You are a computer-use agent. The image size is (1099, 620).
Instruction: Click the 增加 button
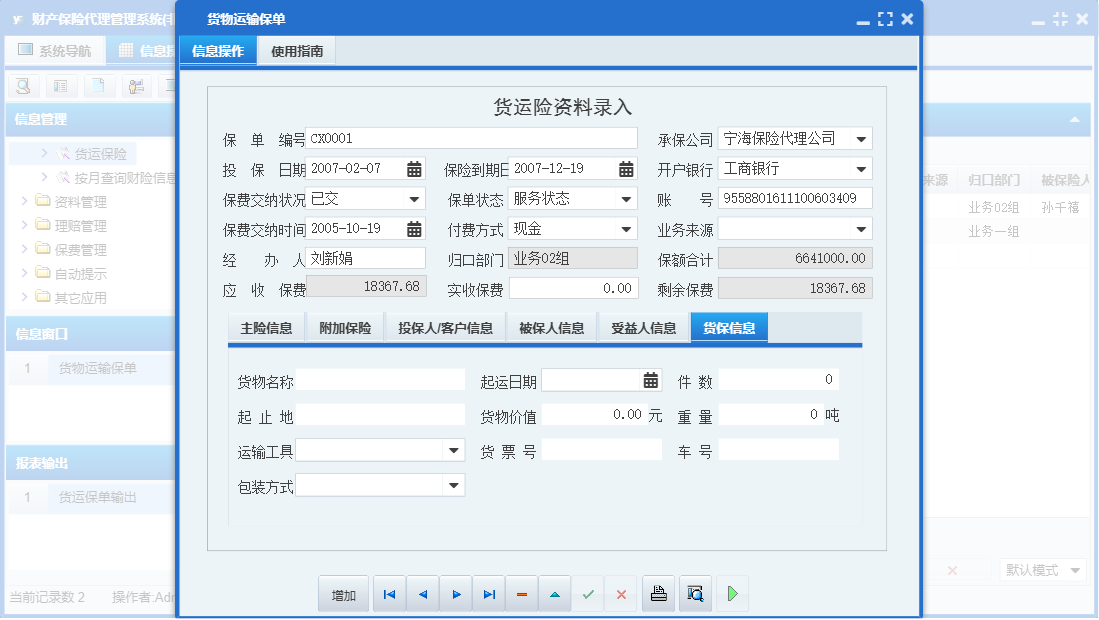click(x=343, y=593)
